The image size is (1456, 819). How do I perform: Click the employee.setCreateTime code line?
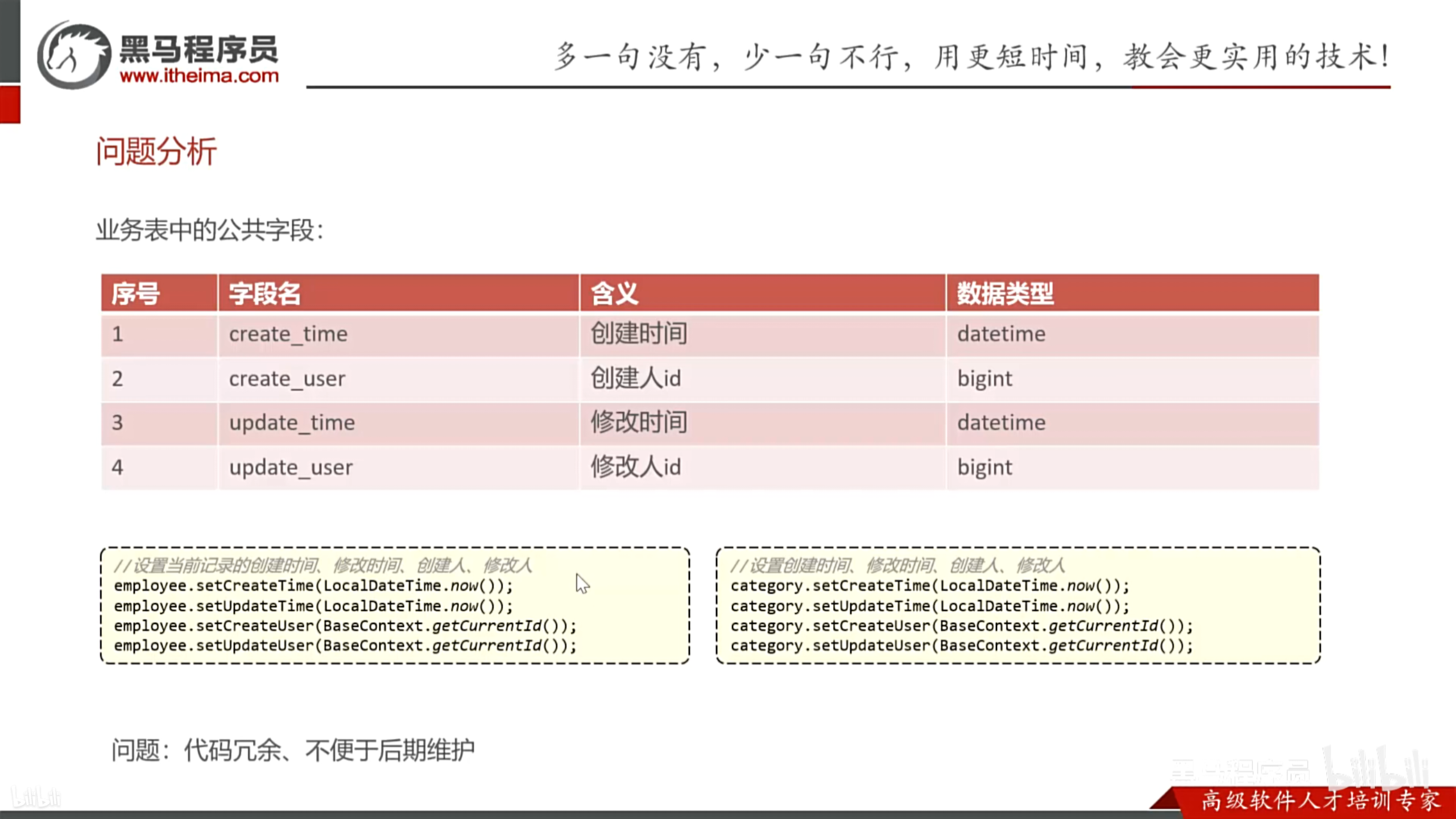(x=313, y=586)
